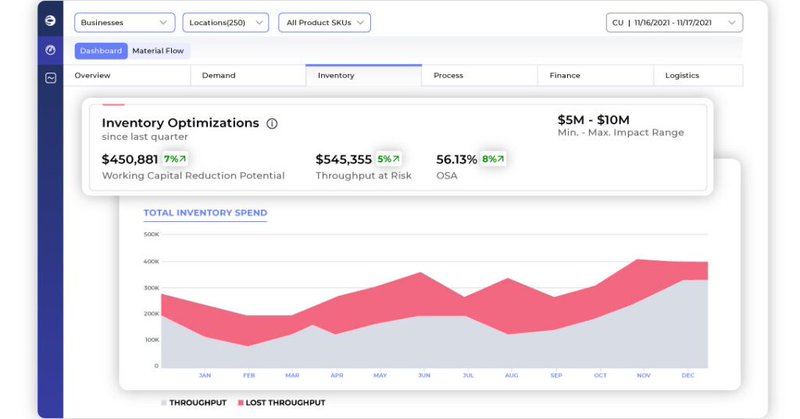Click the $545,355 value
The height and width of the screenshot is (419, 800).
point(343,159)
